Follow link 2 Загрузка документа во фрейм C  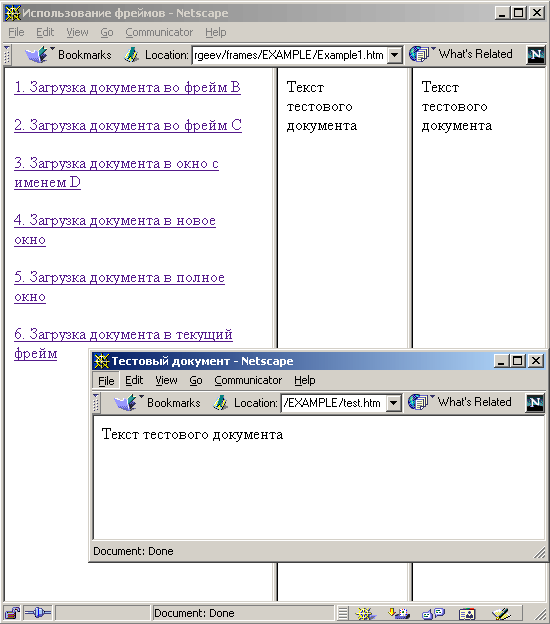point(128,125)
